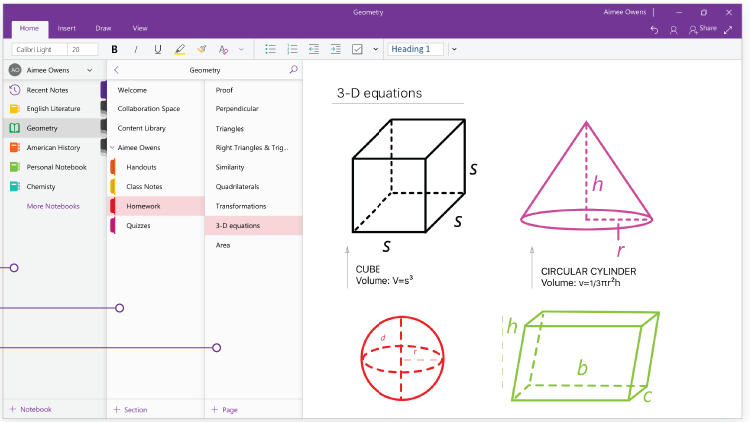Click the undo arrow in title bar

click(x=654, y=30)
